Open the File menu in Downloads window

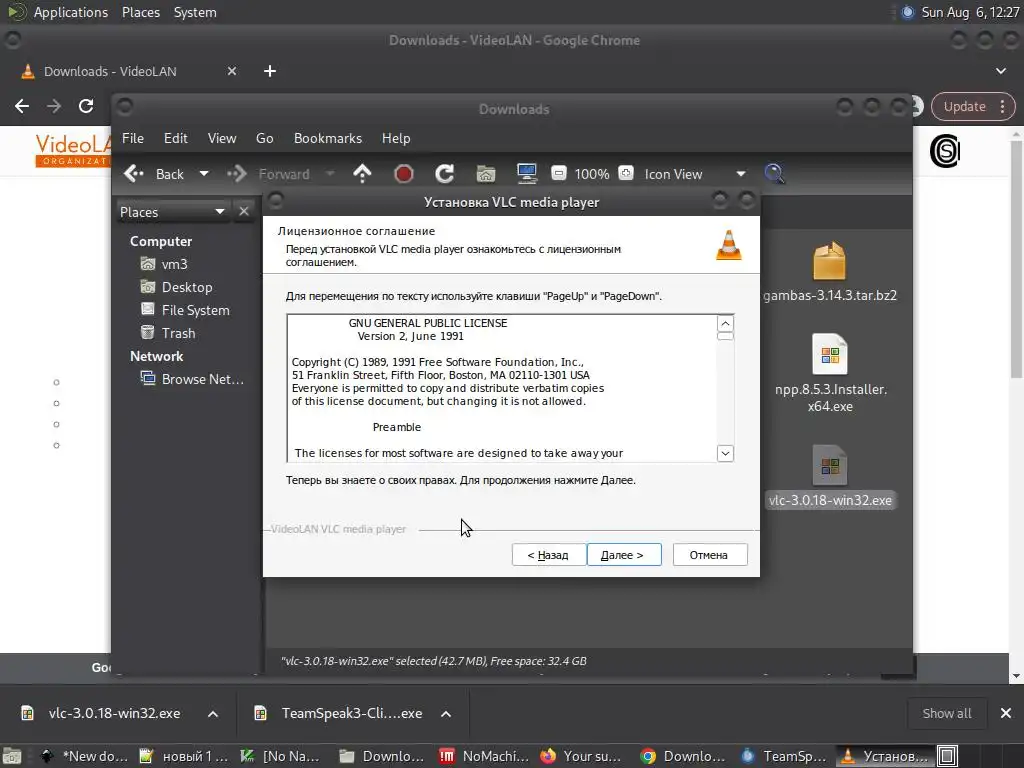click(x=133, y=138)
